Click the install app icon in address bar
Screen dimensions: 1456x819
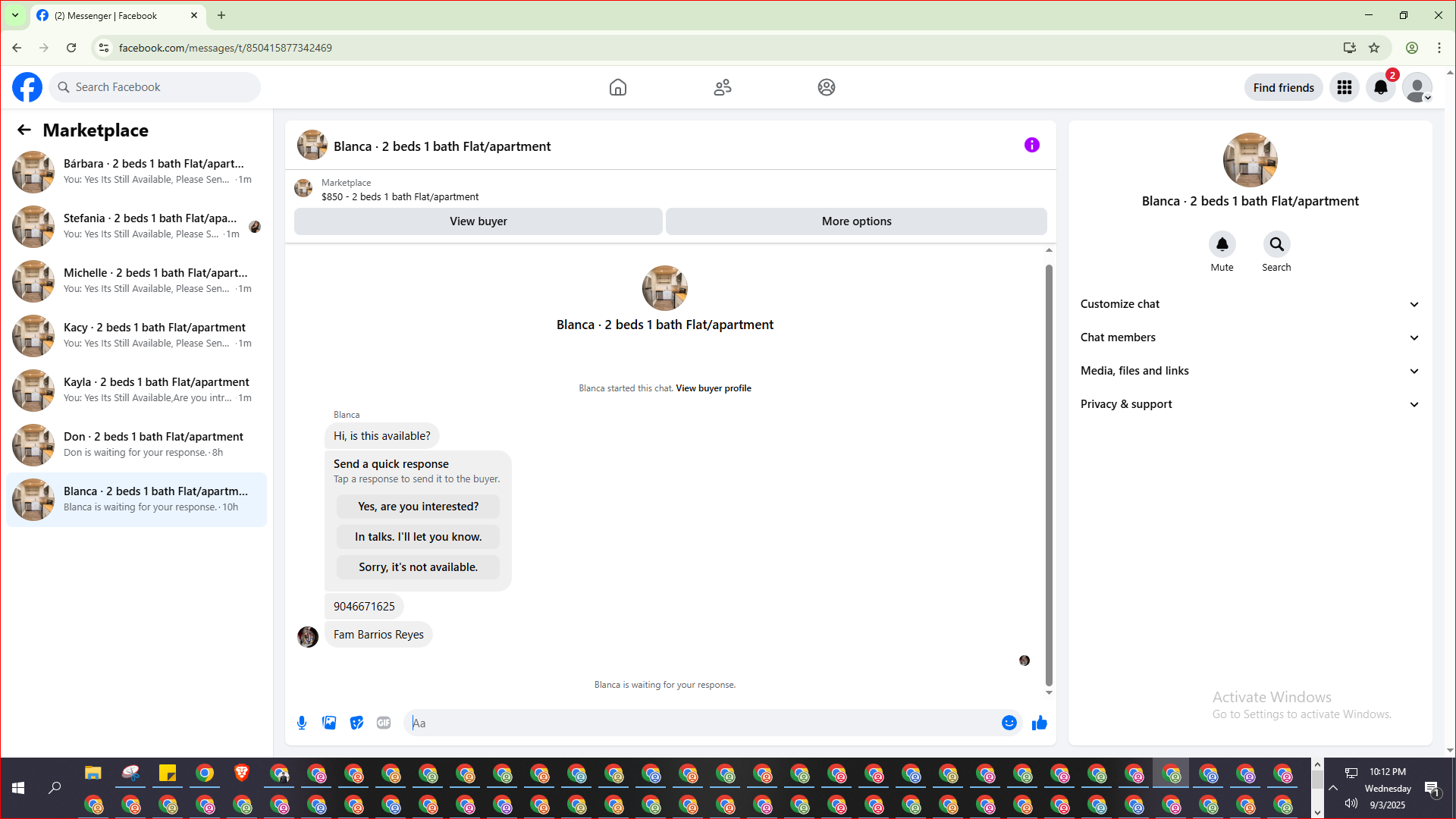pyautogui.click(x=1350, y=48)
